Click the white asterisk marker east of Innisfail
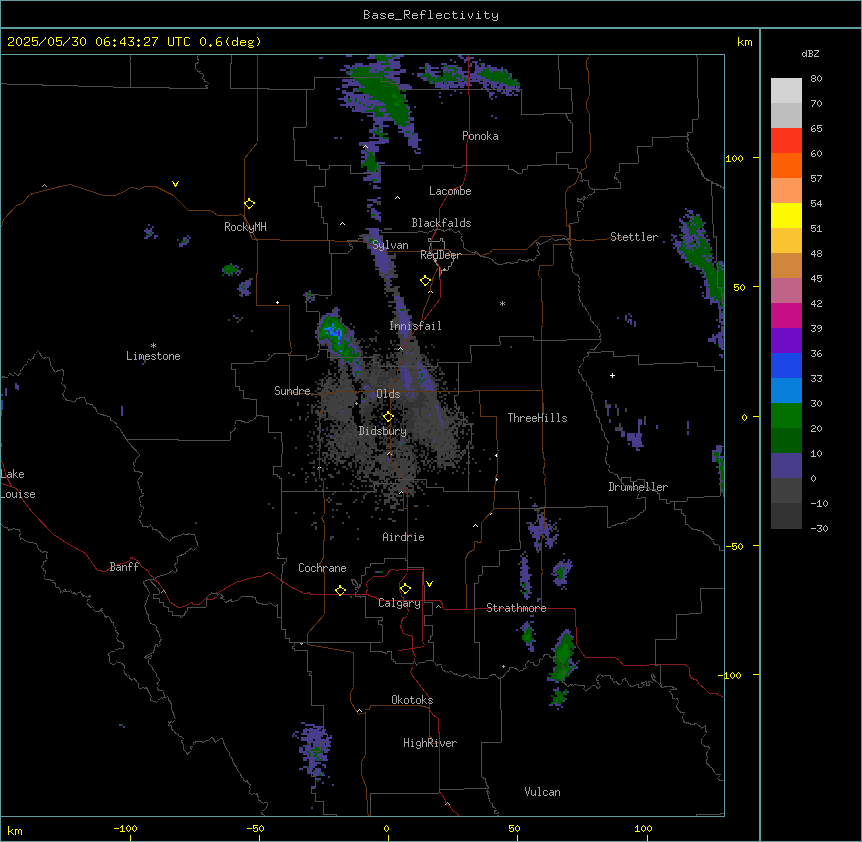The height and width of the screenshot is (842, 862). click(502, 303)
